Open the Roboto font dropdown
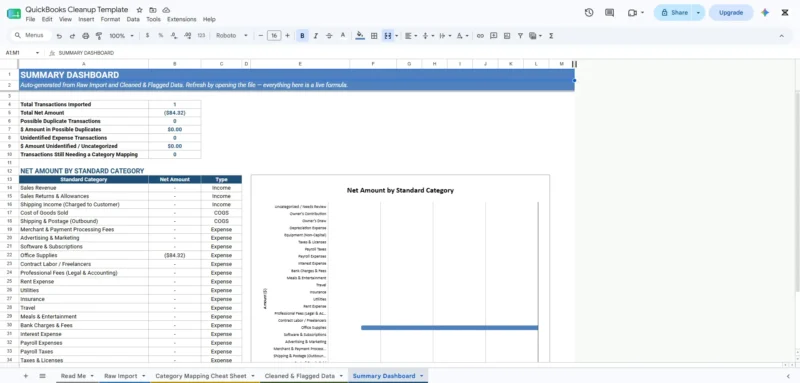800x383 pixels. [232, 36]
